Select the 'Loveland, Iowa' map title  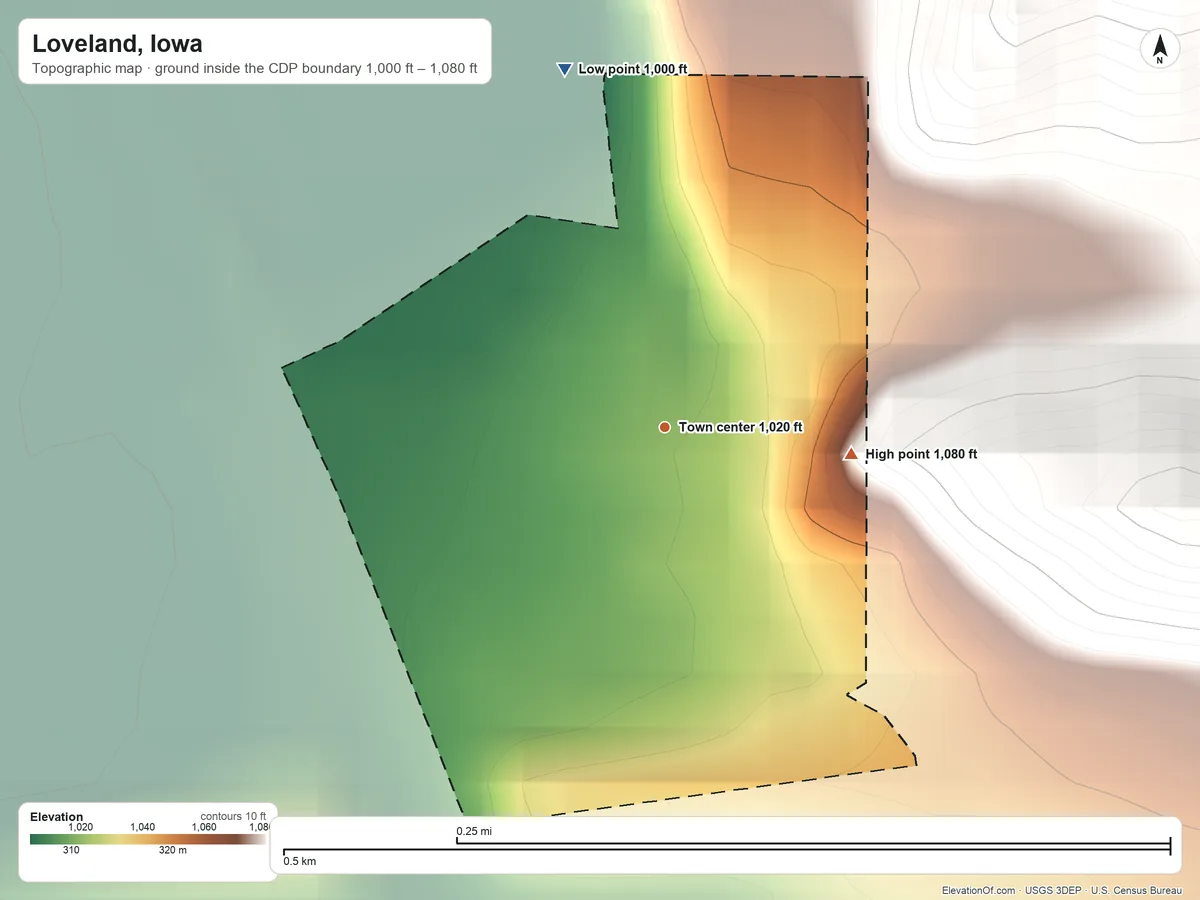coord(117,44)
